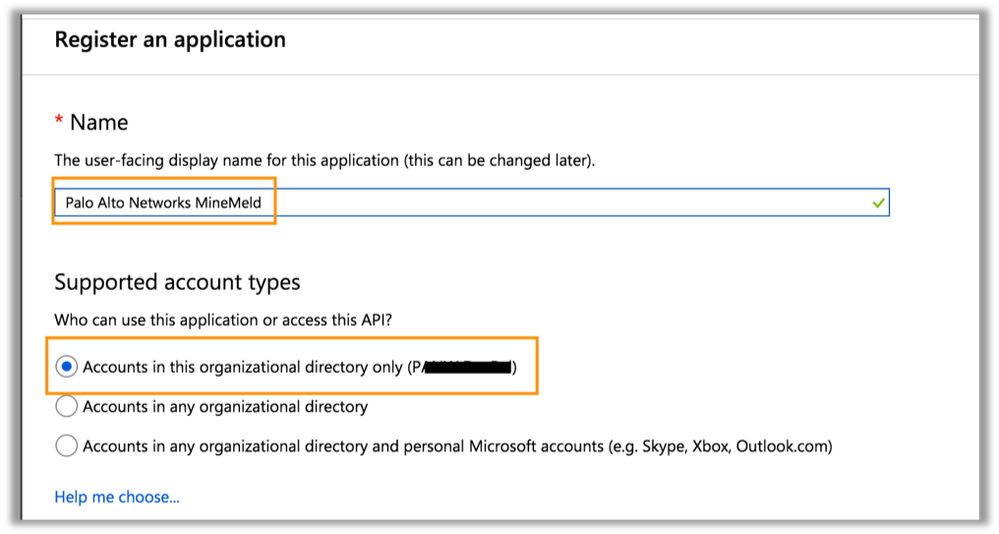Select the 'Accounts in any organizational directory' radio button

point(66,407)
